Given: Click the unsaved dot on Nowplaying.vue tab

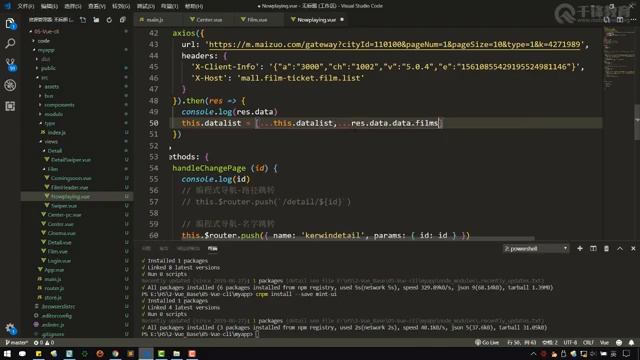Looking at the screenshot, I should [342, 20].
